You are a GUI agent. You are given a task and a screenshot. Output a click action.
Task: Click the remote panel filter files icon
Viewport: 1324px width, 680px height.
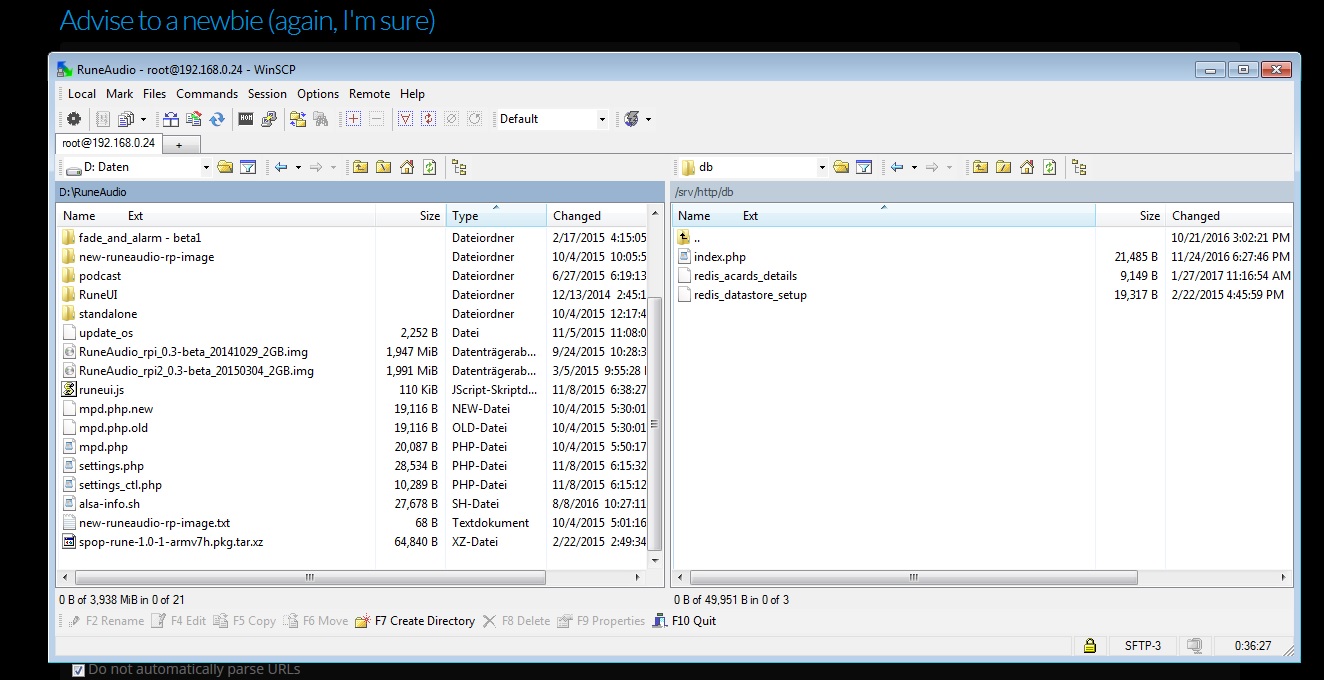click(864, 167)
